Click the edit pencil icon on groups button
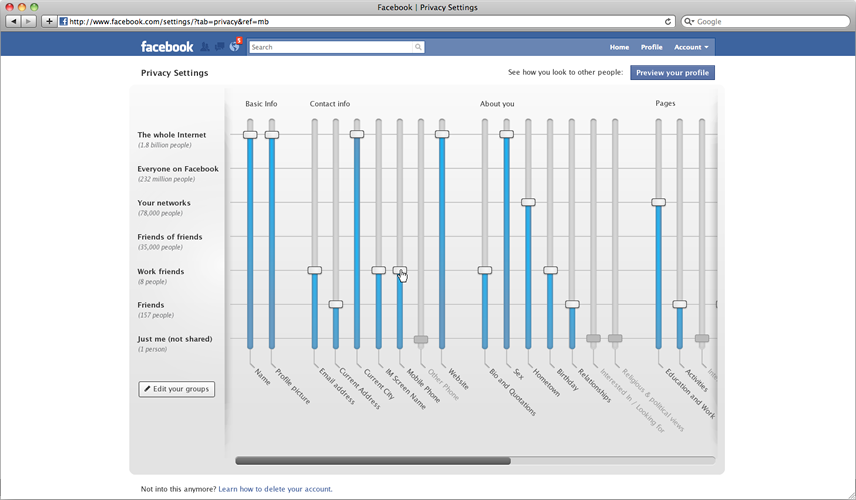This screenshot has height=500, width=856. (x=147, y=389)
